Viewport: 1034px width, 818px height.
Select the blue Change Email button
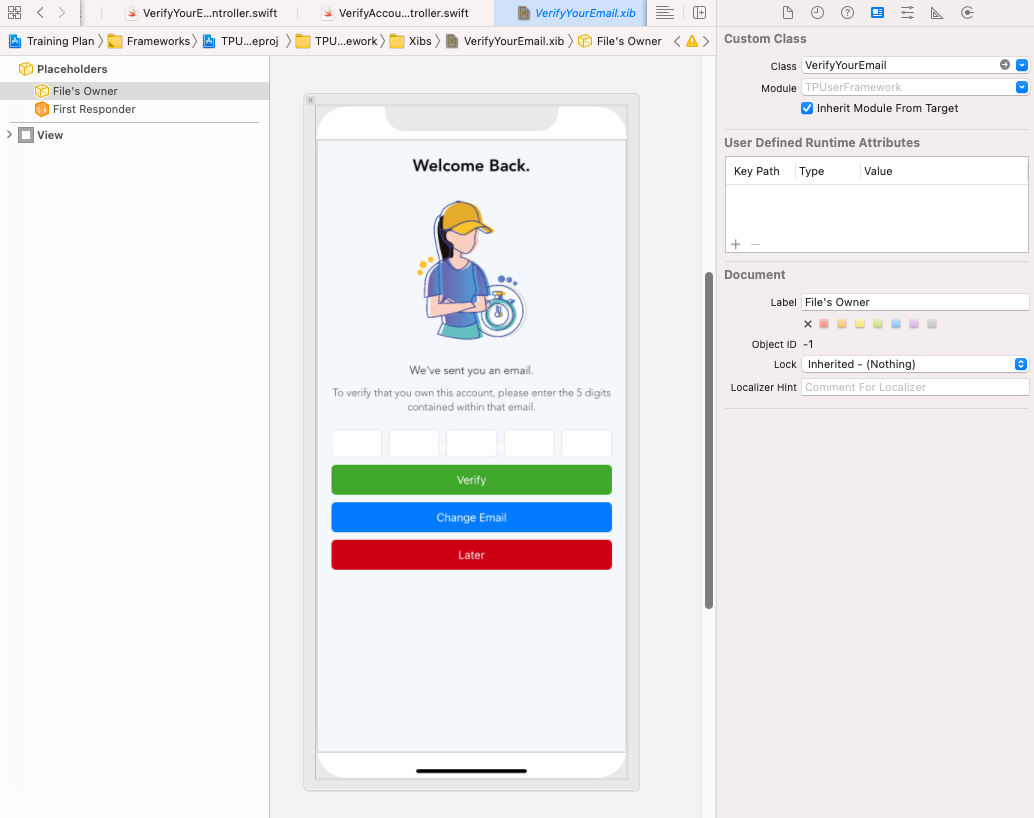pyautogui.click(x=471, y=517)
